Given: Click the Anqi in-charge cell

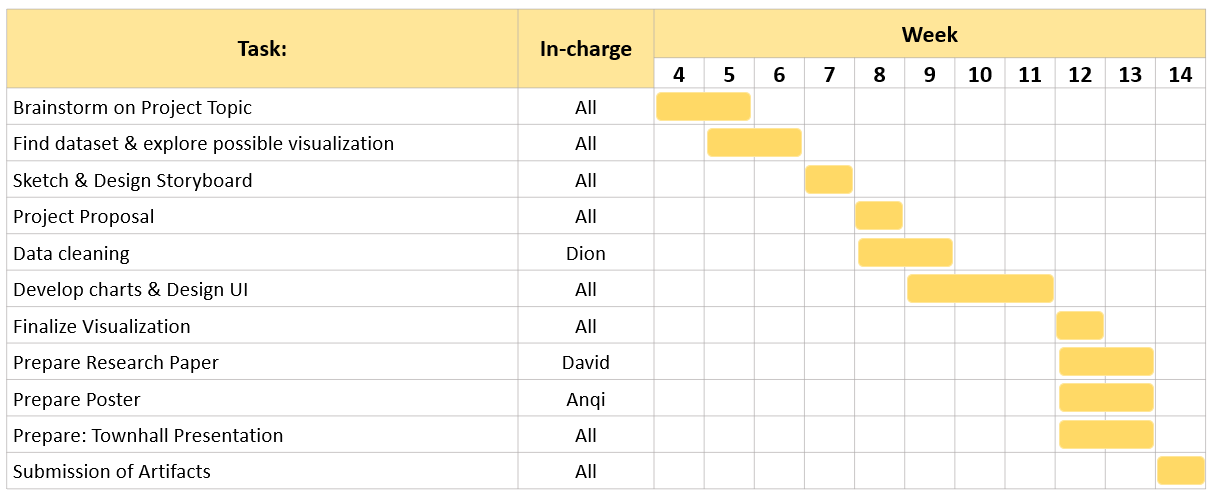Looking at the screenshot, I should click(x=586, y=399).
